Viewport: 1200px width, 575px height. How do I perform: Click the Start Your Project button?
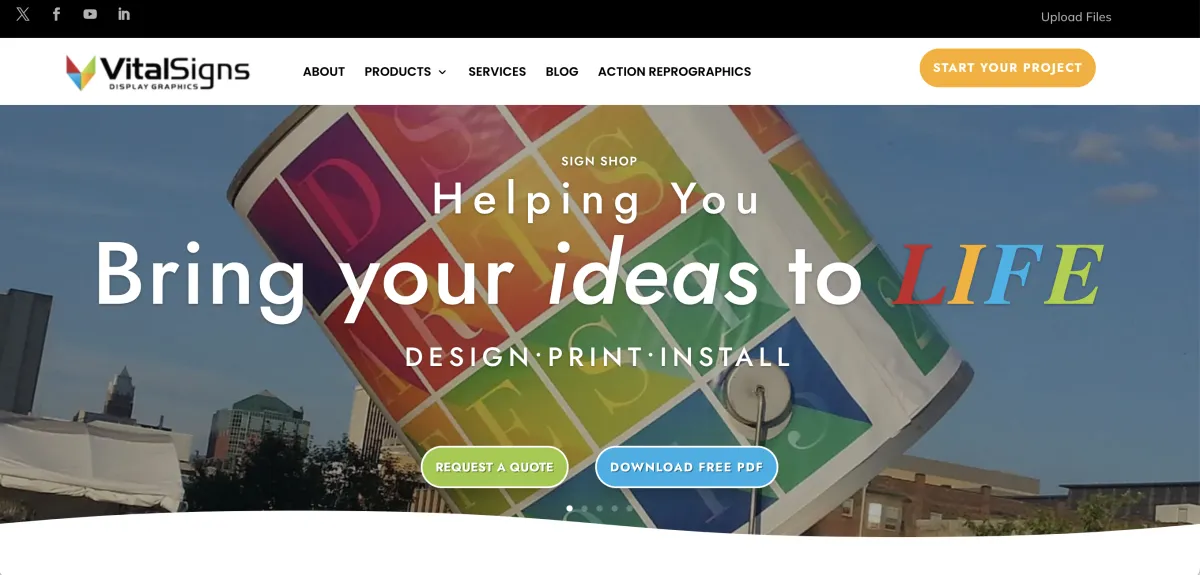pyautogui.click(x=1008, y=68)
